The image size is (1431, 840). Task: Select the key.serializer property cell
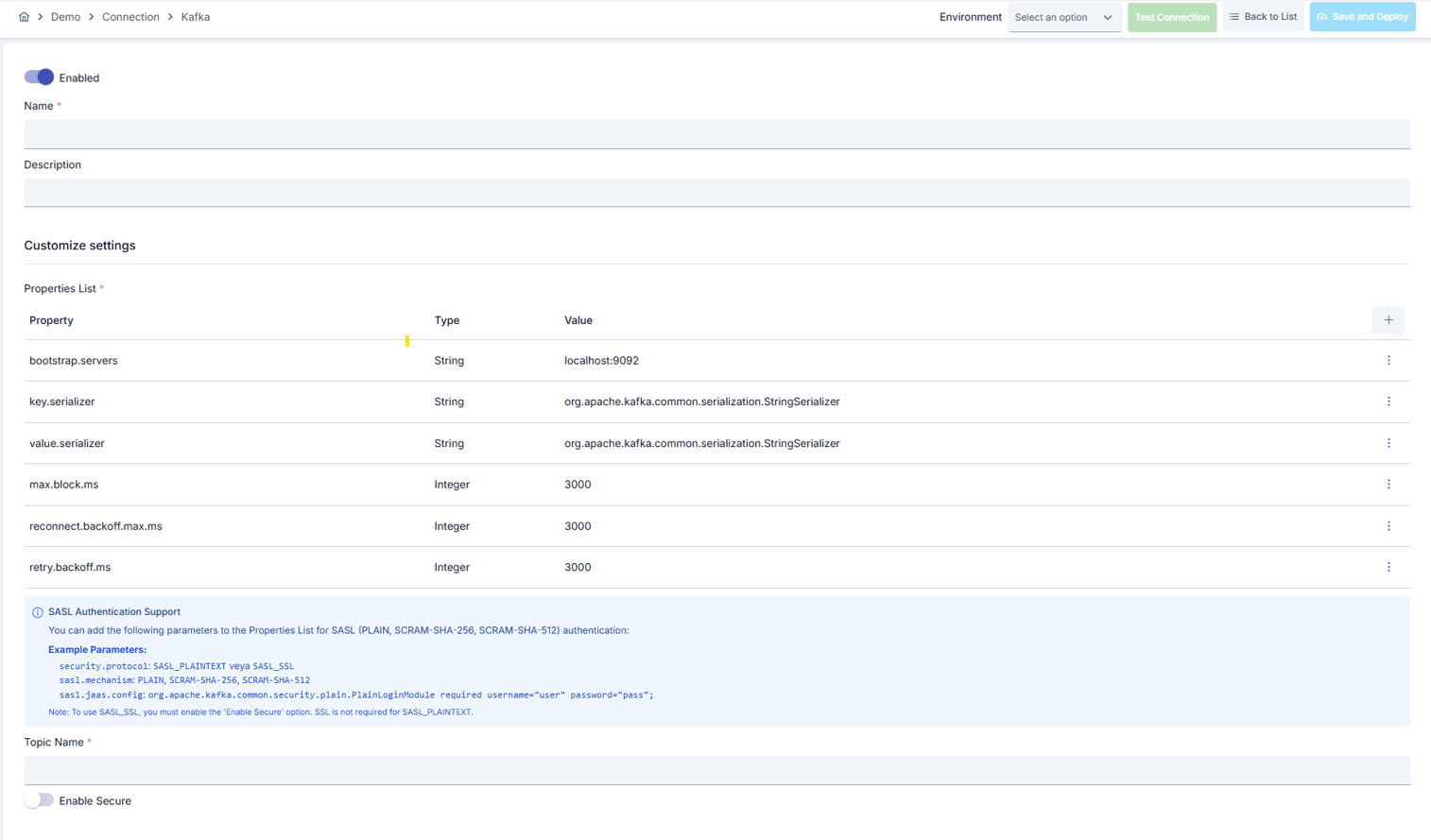pyautogui.click(x=62, y=402)
